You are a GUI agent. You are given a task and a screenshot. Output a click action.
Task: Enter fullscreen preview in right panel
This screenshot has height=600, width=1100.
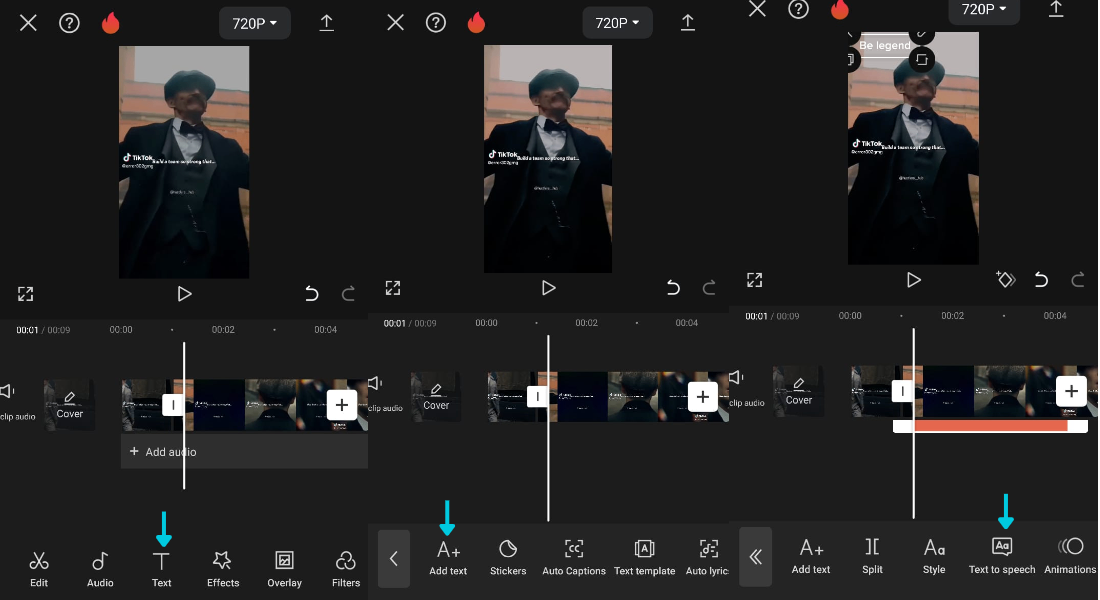754,280
